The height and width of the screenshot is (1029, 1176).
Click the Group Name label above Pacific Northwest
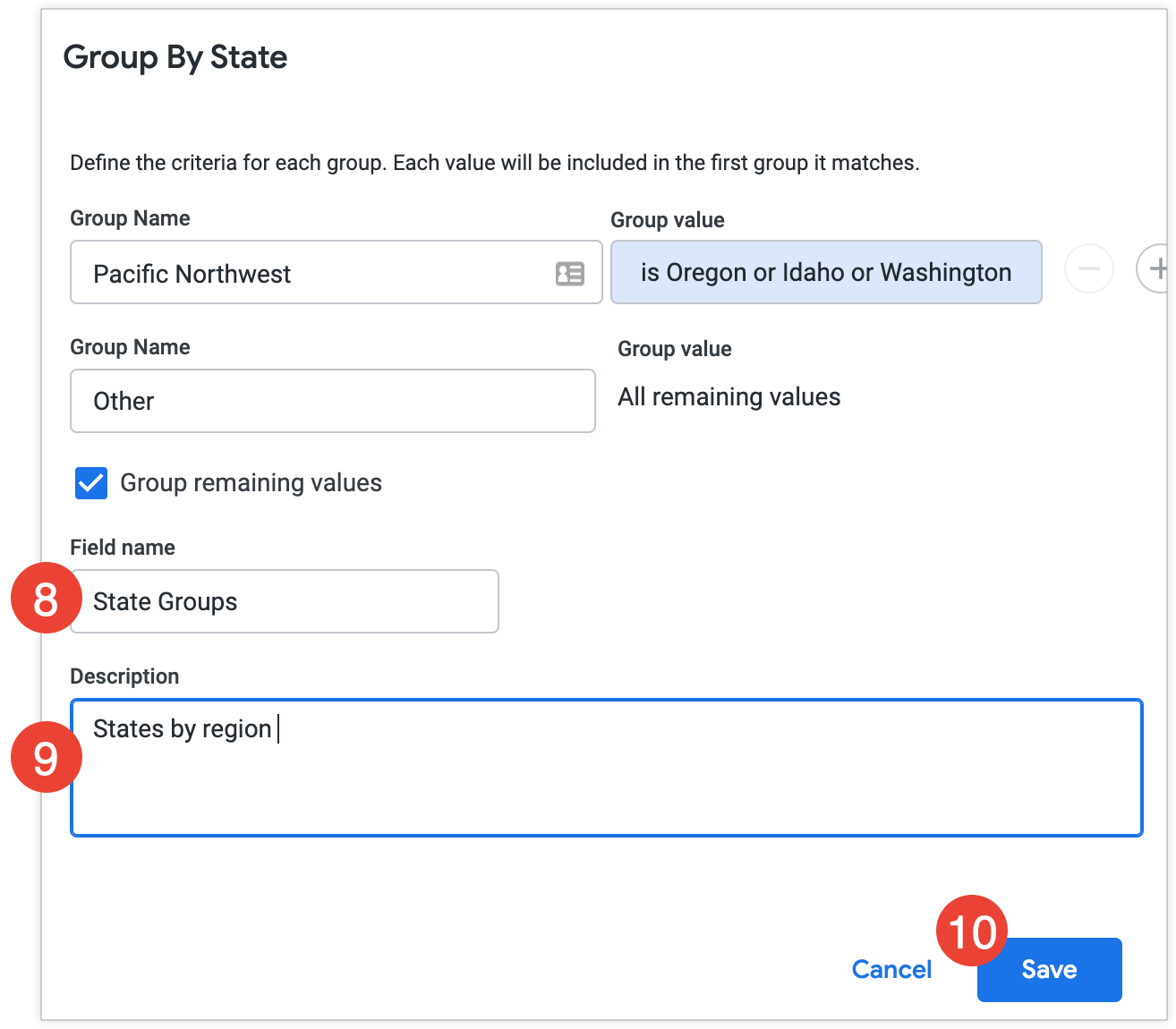(130, 217)
